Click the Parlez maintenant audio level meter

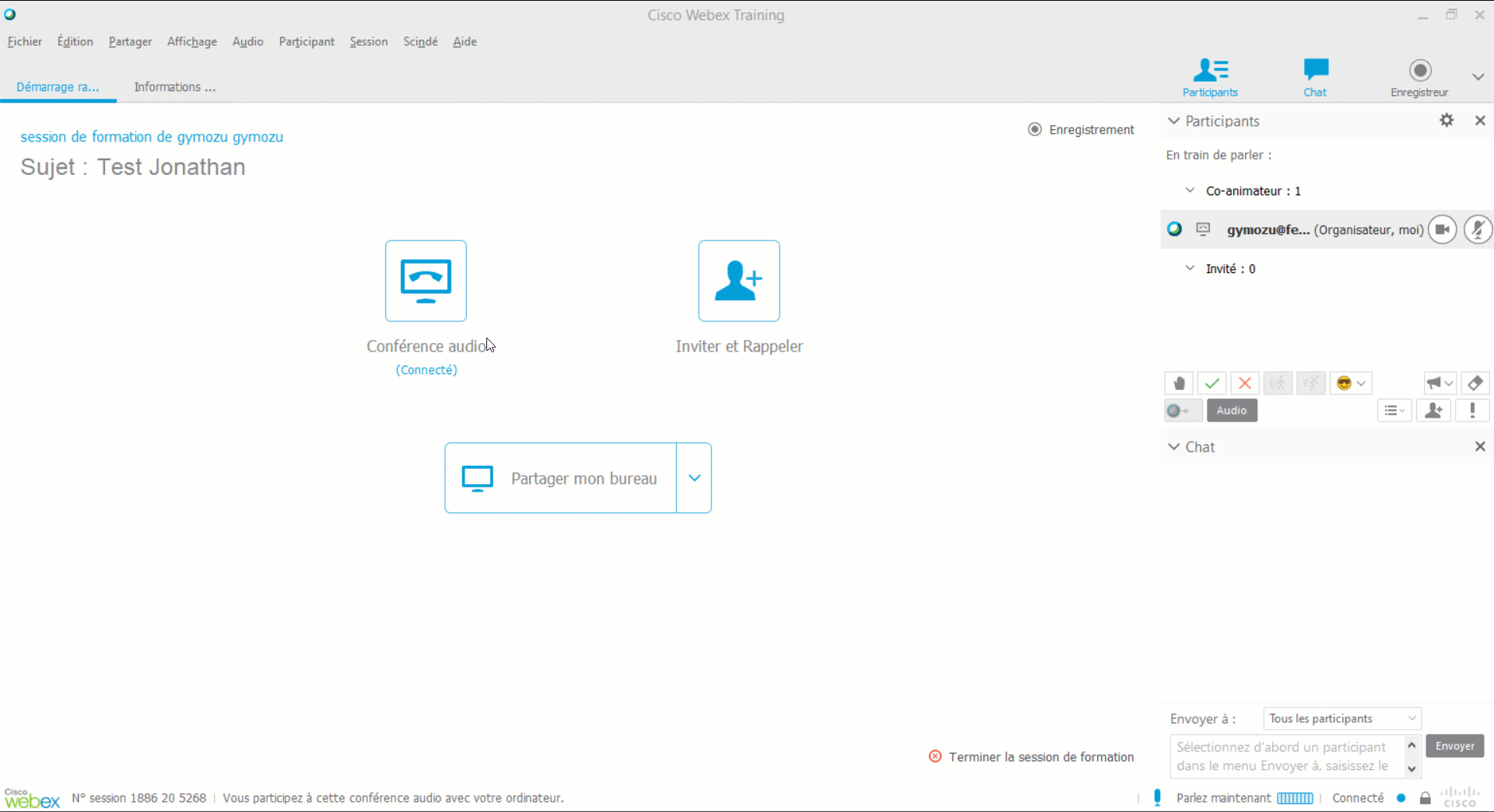(x=1295, y=798)
